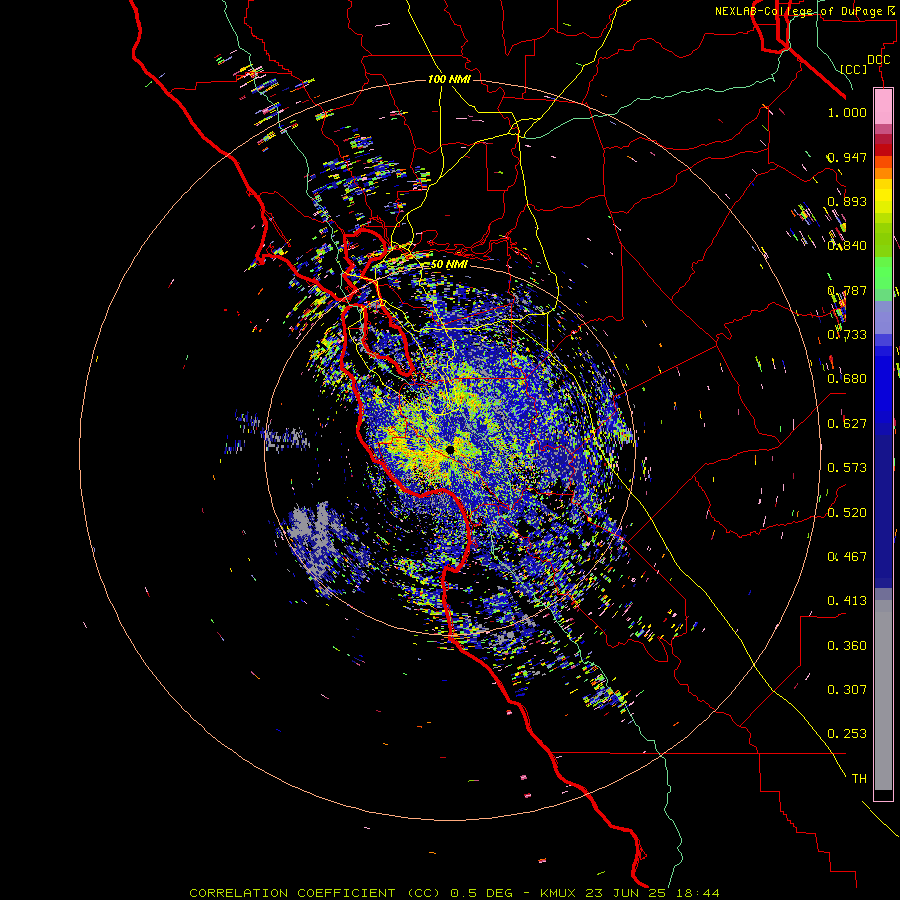Viewport: 900px width, 900px height.
Task: Click the NEXLAB-College of DuPage header text
Action: (x=799, y=11)
